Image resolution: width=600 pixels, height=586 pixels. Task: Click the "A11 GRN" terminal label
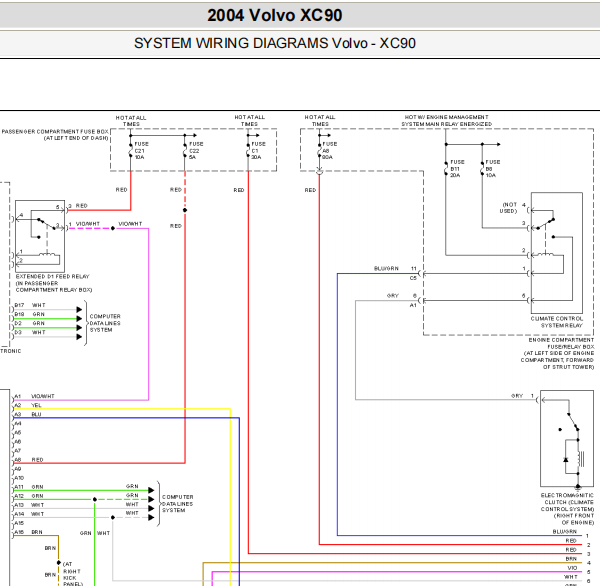29,487
